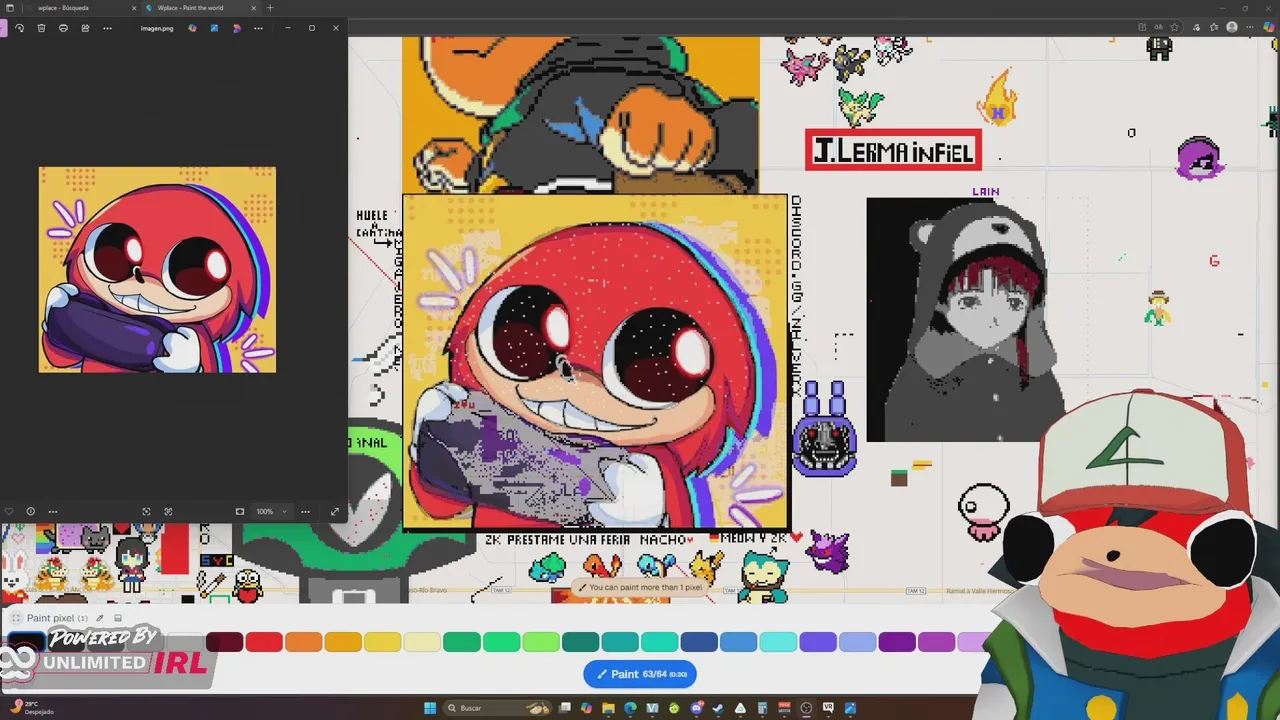
Task: Select the gold amber color swatch
Action: (343, 642)
